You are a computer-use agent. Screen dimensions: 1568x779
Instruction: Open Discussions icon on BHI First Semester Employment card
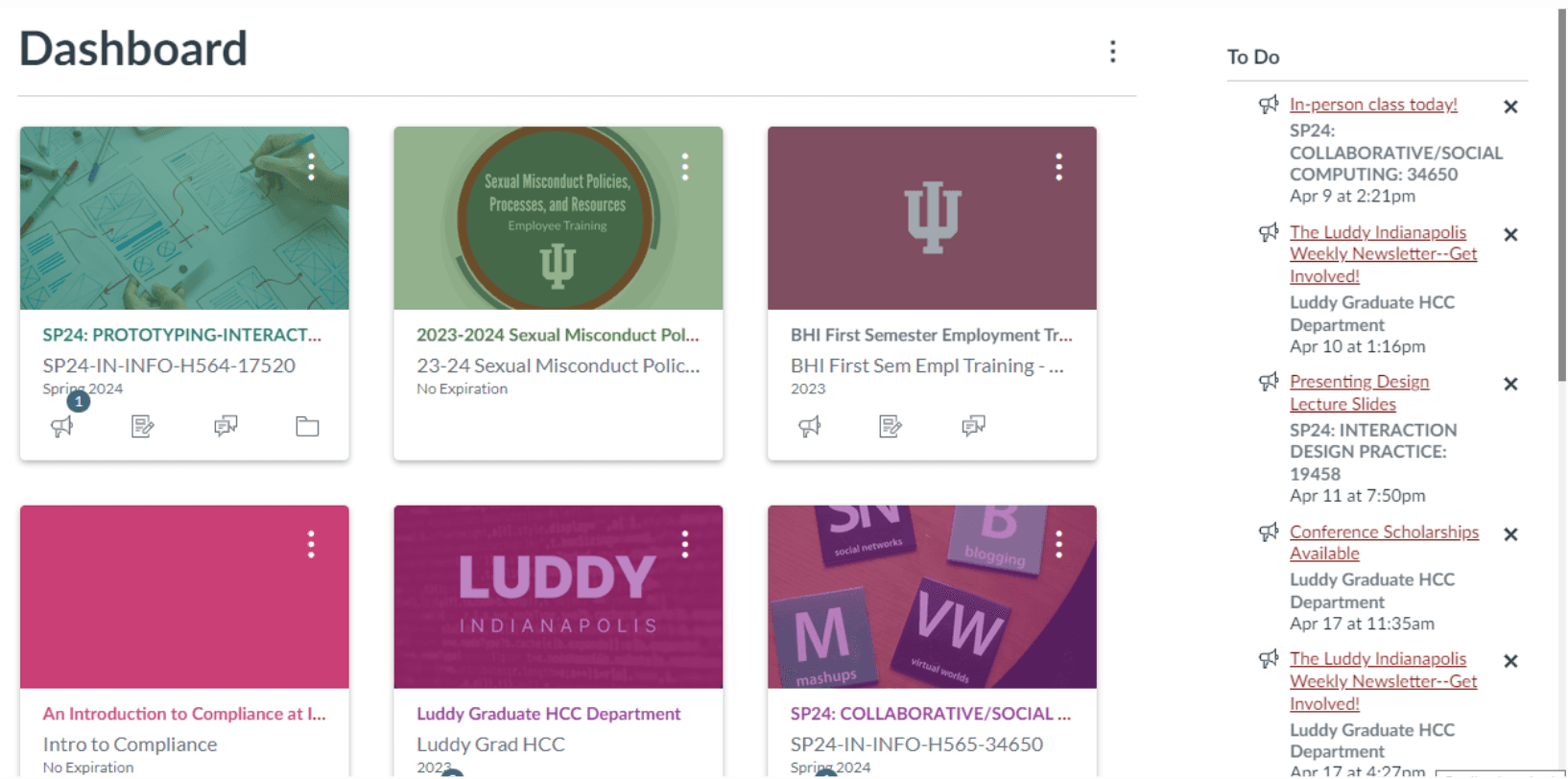[973, 426]
